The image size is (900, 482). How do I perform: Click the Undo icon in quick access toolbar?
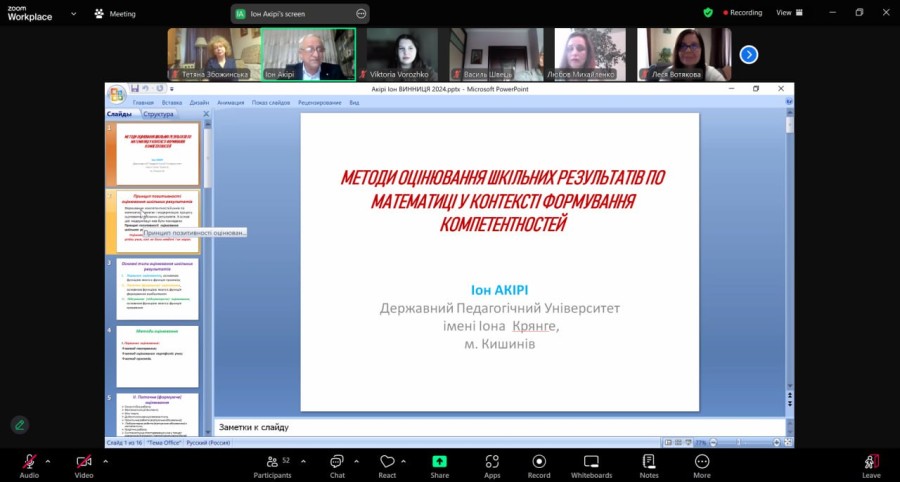pyautogui.click(x=146, y=88)
